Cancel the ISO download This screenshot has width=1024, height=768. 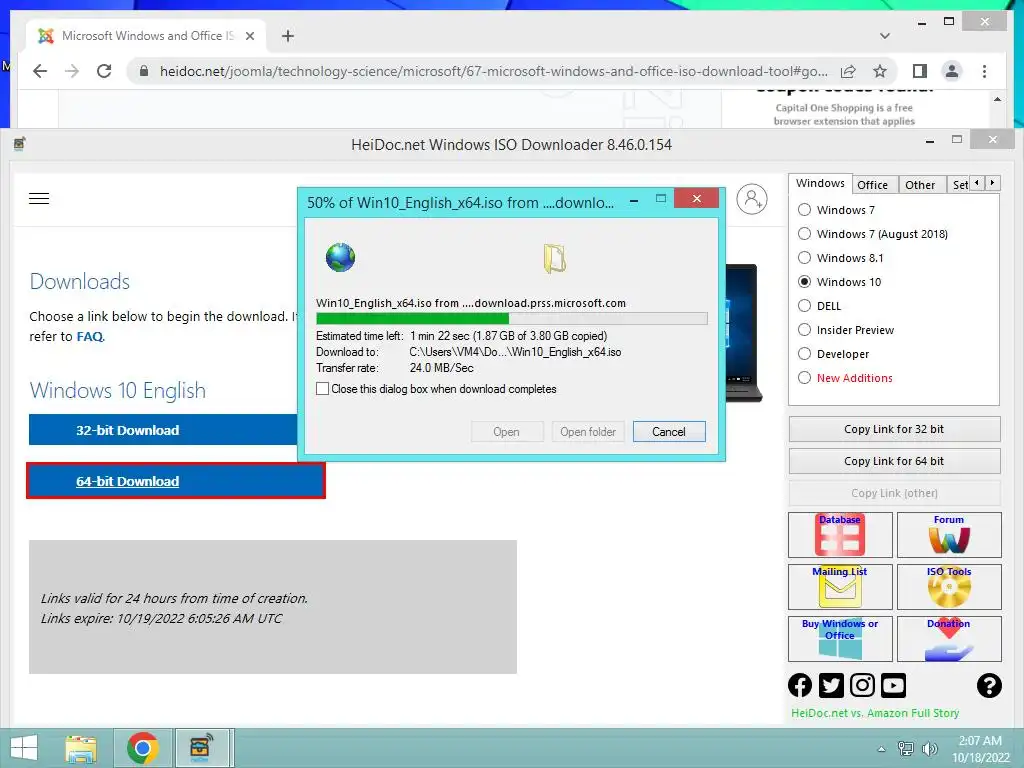coord(669,432)
